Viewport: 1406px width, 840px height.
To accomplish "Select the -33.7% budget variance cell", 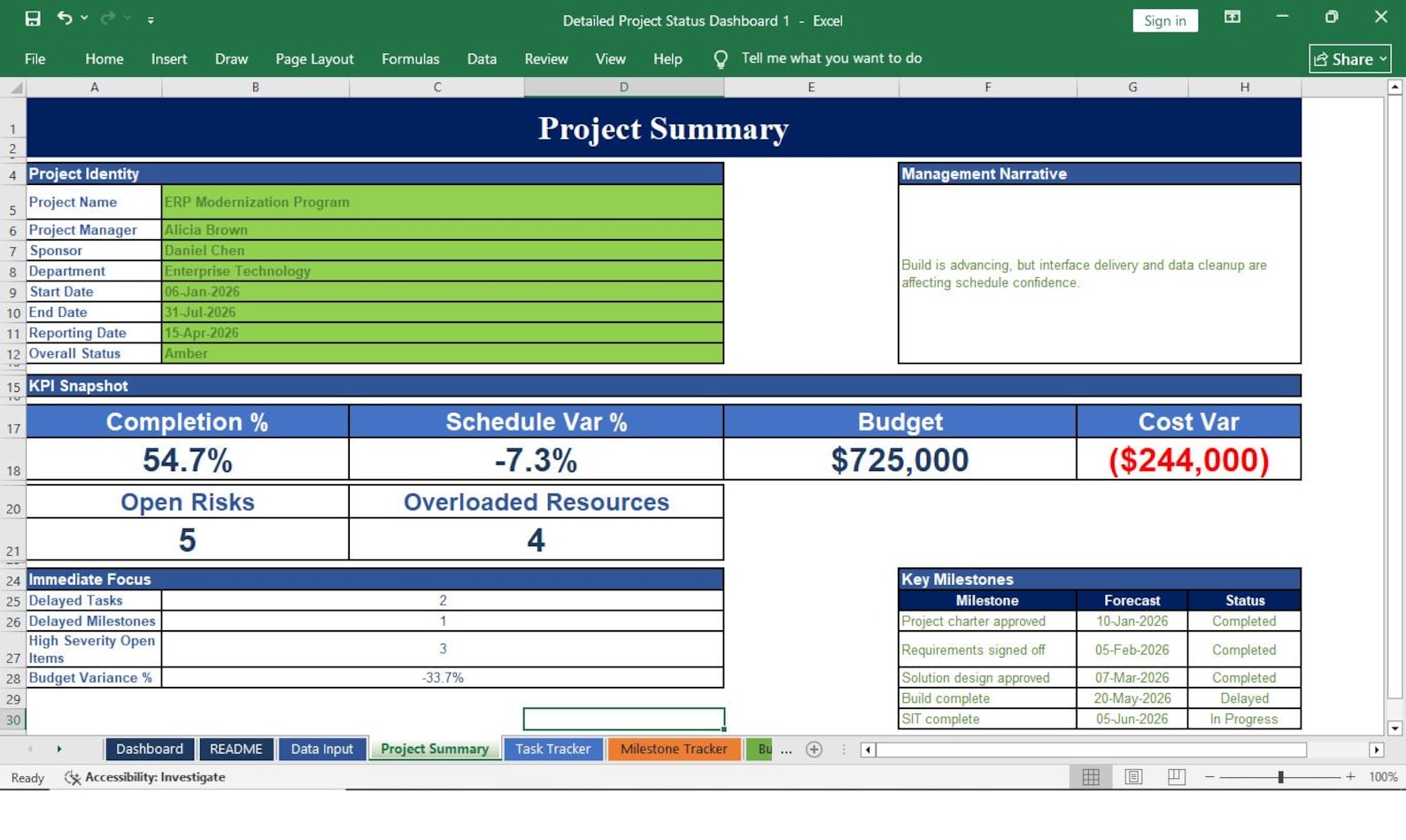I will tap(442, 678).
